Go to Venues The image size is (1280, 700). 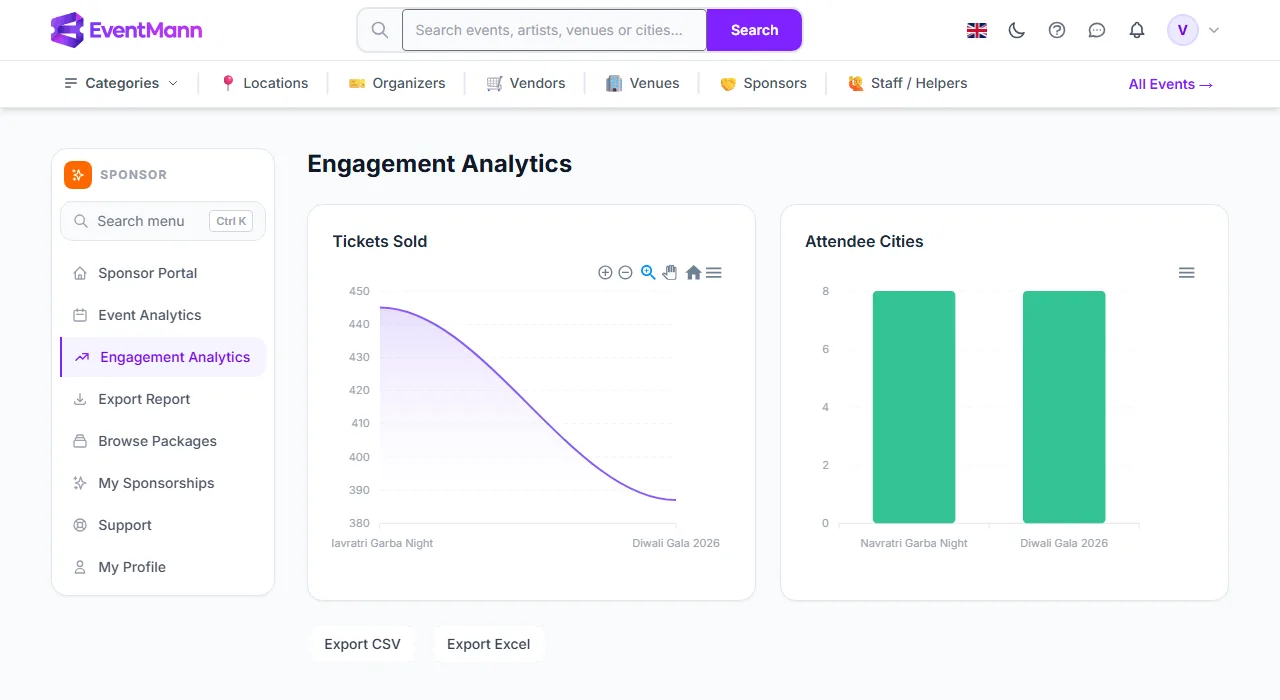643,83
